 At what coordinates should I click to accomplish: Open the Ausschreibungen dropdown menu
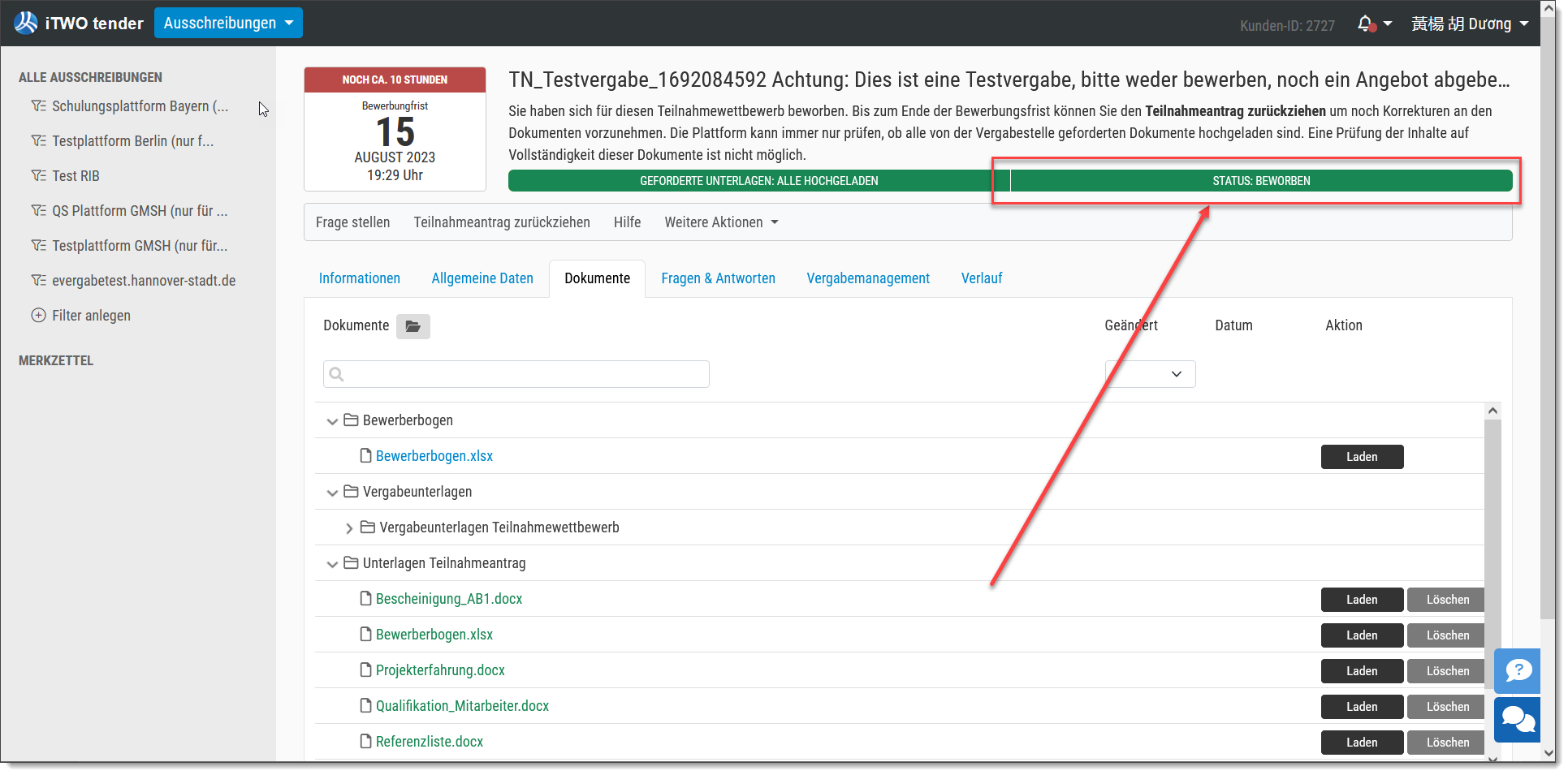[228, 23]
